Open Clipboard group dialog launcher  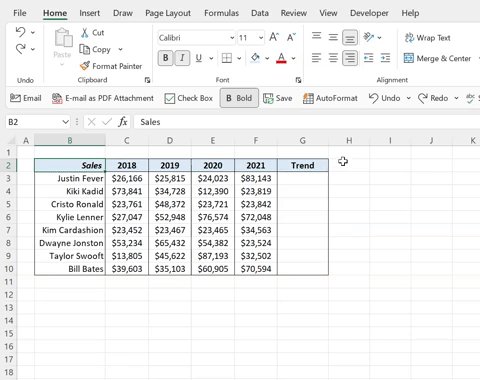point(147,80)
